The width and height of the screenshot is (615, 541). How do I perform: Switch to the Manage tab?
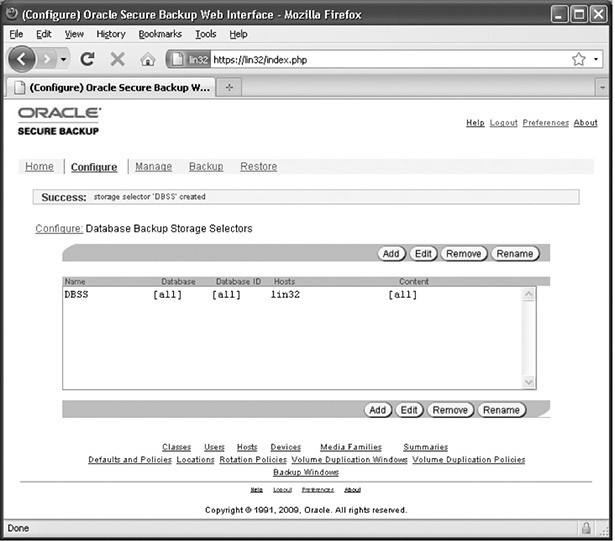[153, 166]
